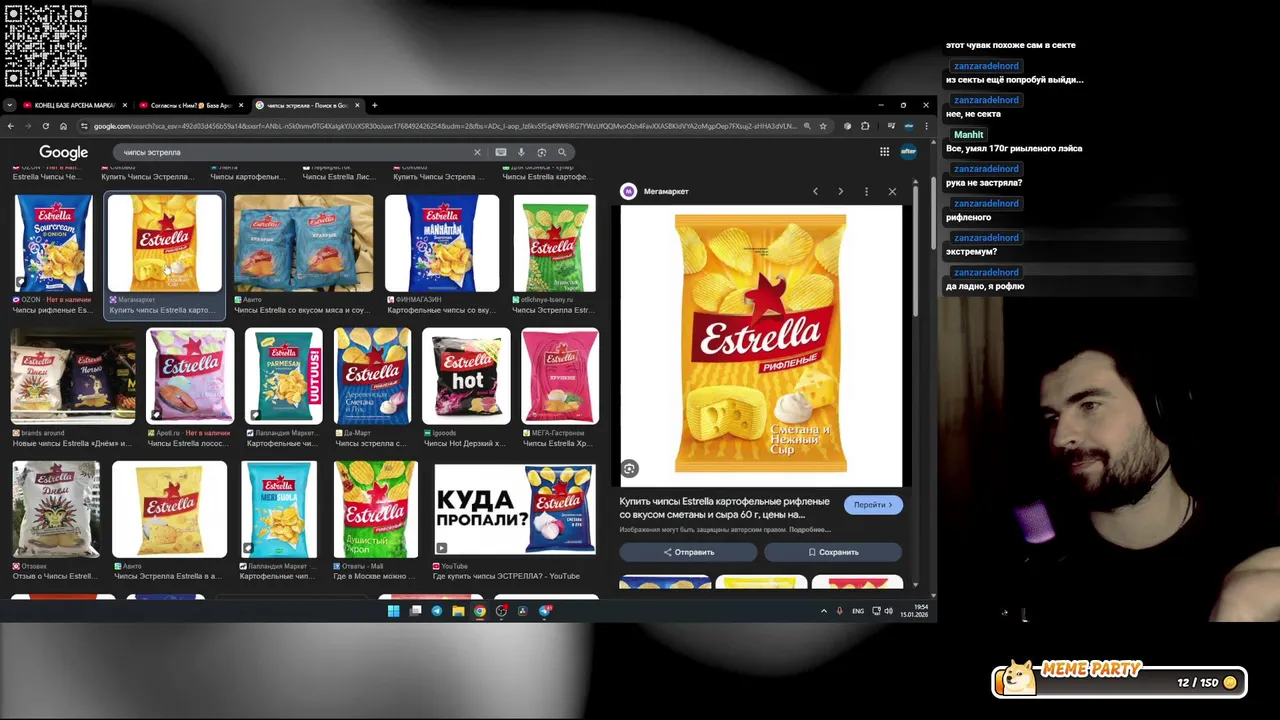Open Windows Start menu

tap(393, 611)
